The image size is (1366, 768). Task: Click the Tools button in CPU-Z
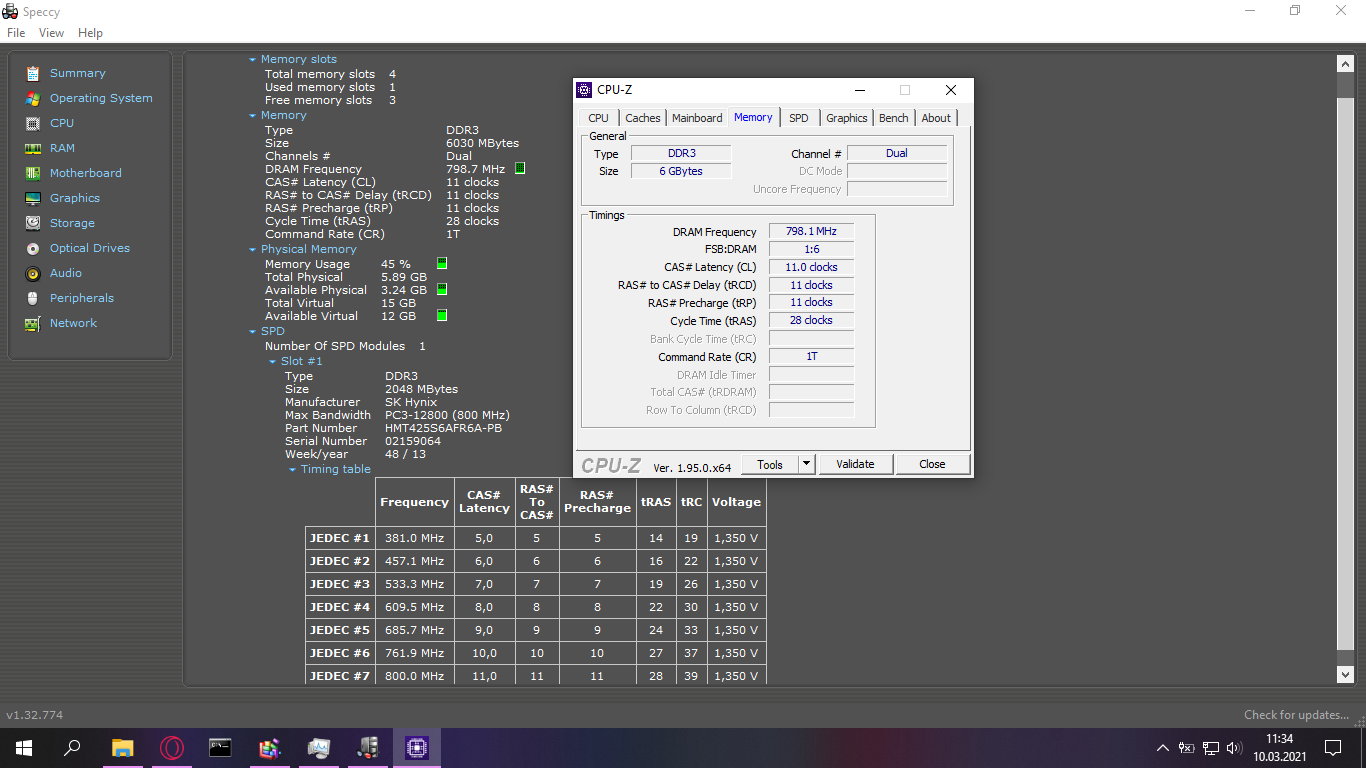point(770,464)
